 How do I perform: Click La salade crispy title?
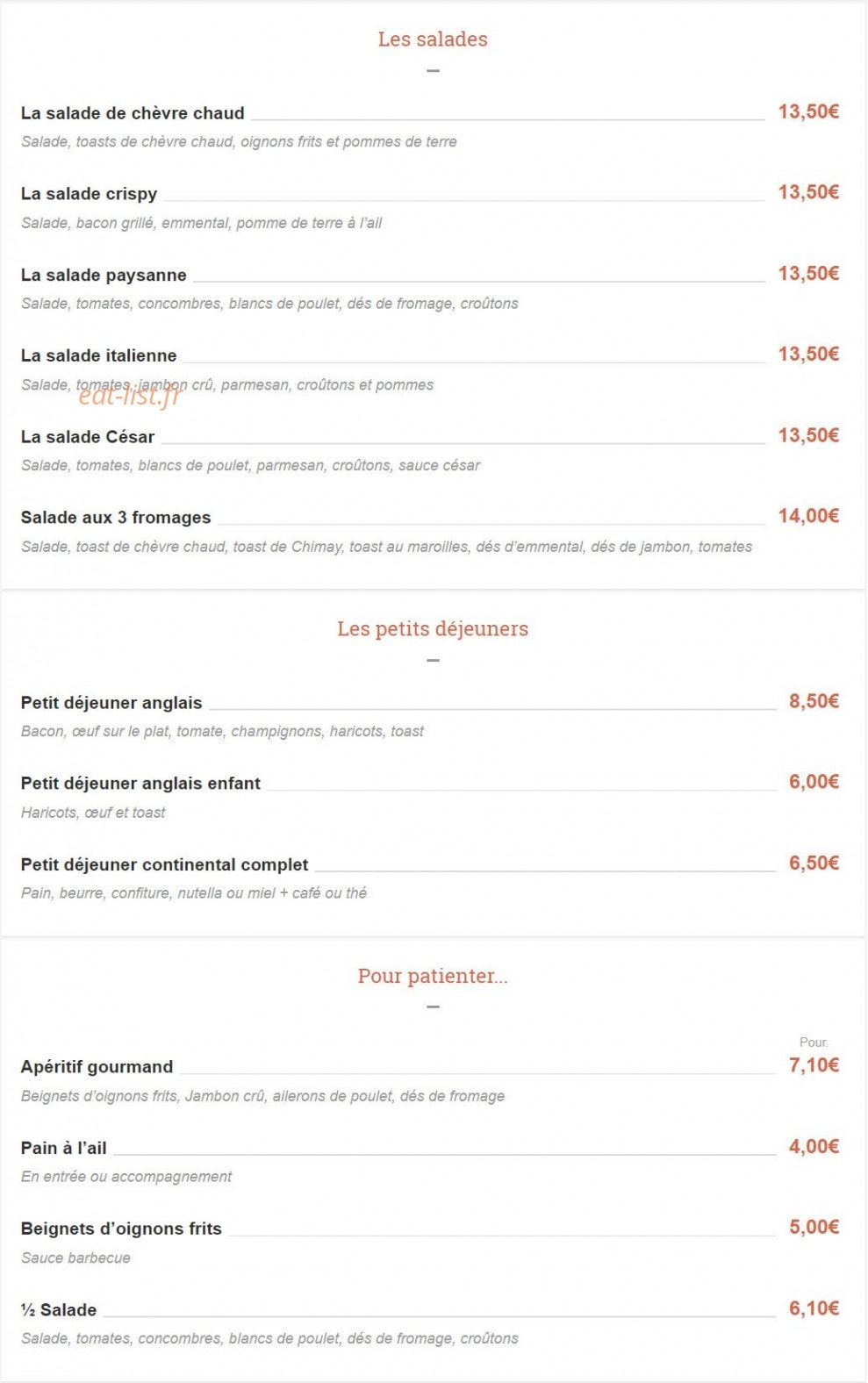pos(89,194)
